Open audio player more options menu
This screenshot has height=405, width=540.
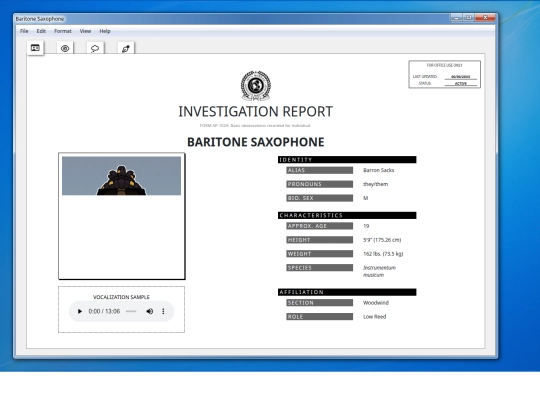coord(163,311)
